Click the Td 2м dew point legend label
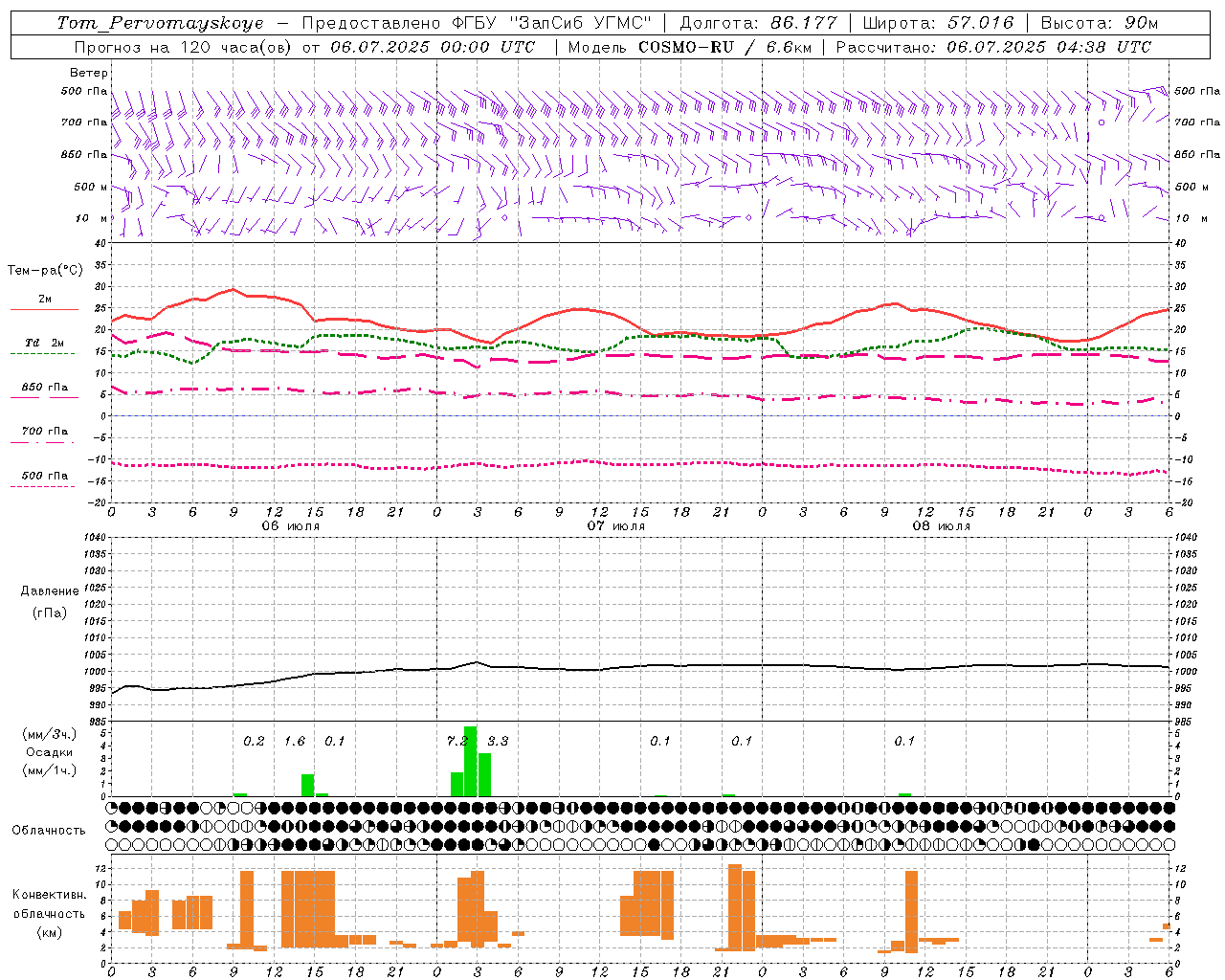 point(45,343)
